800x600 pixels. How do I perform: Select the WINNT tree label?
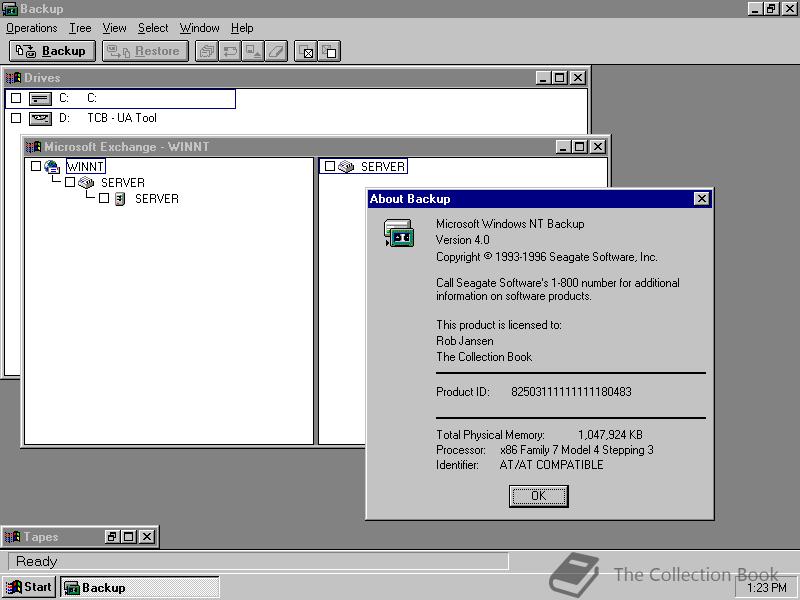coord(86,166)
